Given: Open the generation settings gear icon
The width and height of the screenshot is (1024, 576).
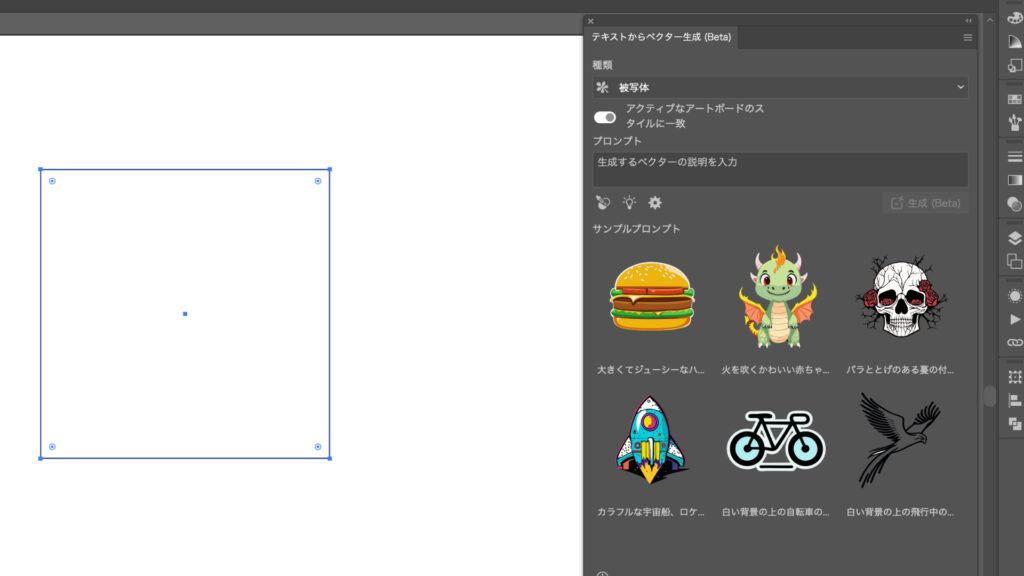Looking at the screenshot, I should point(654,203).
